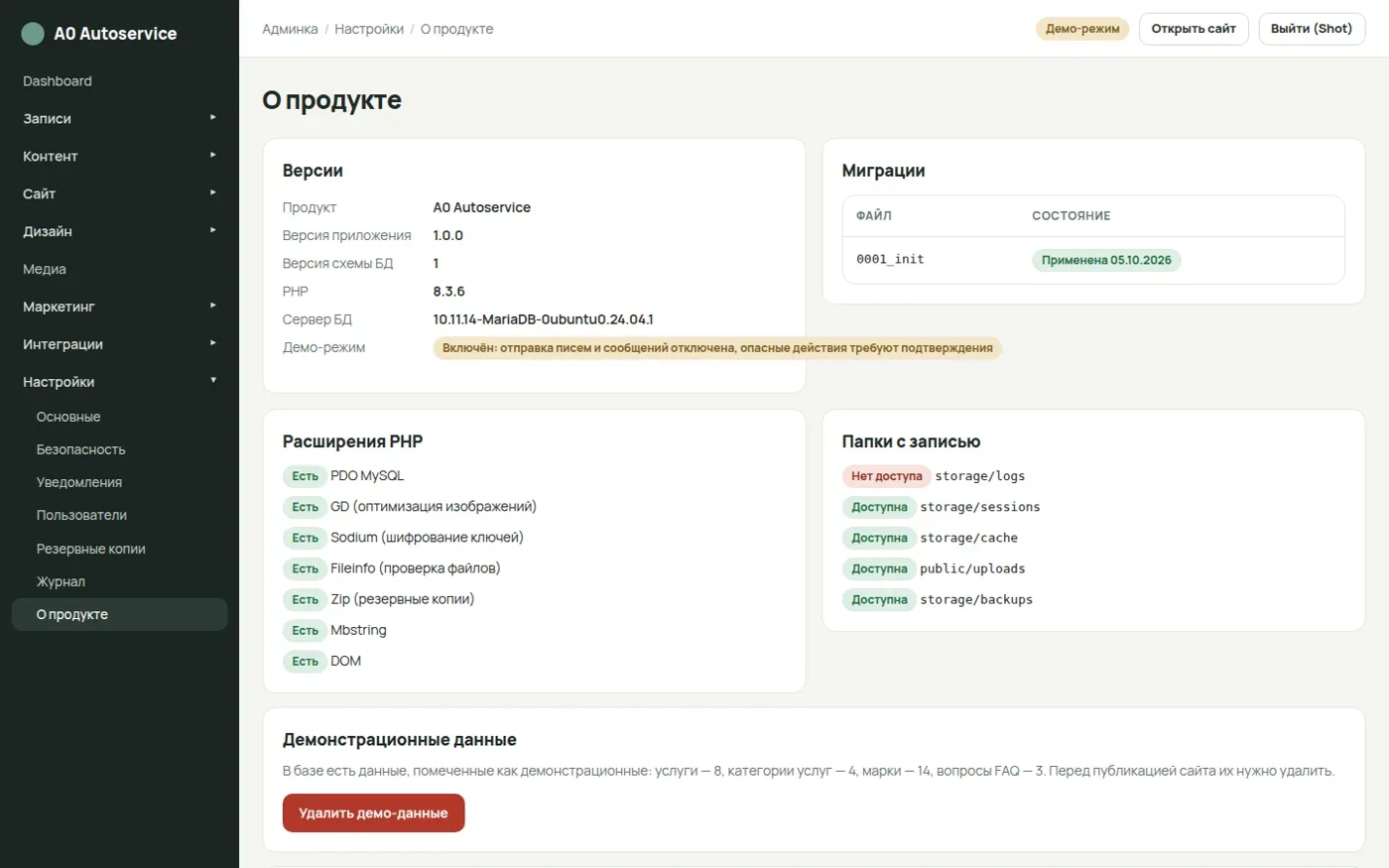Click the Включён demo-mode status badge
Screen dimensions: 1389x868
coord(717,348)
